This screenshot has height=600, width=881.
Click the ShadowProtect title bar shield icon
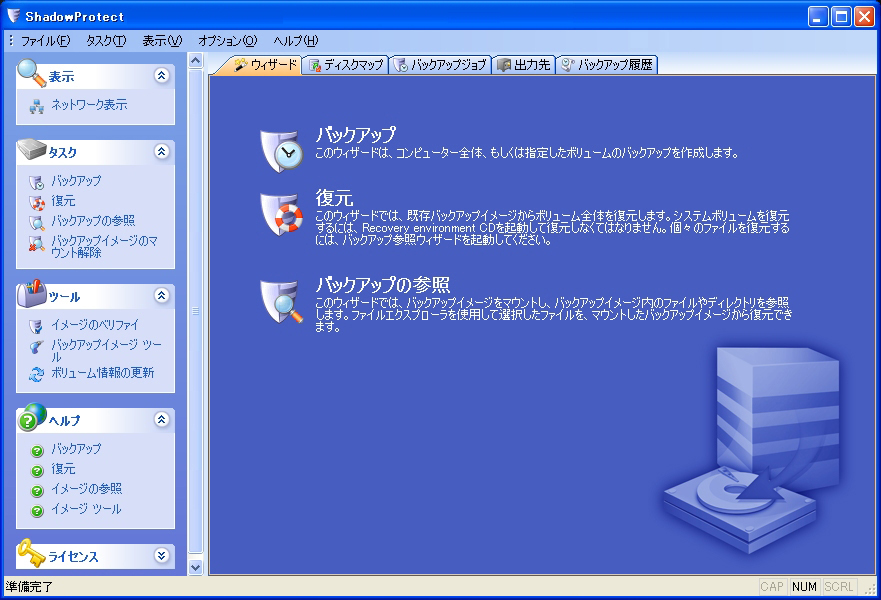point(13,16)
